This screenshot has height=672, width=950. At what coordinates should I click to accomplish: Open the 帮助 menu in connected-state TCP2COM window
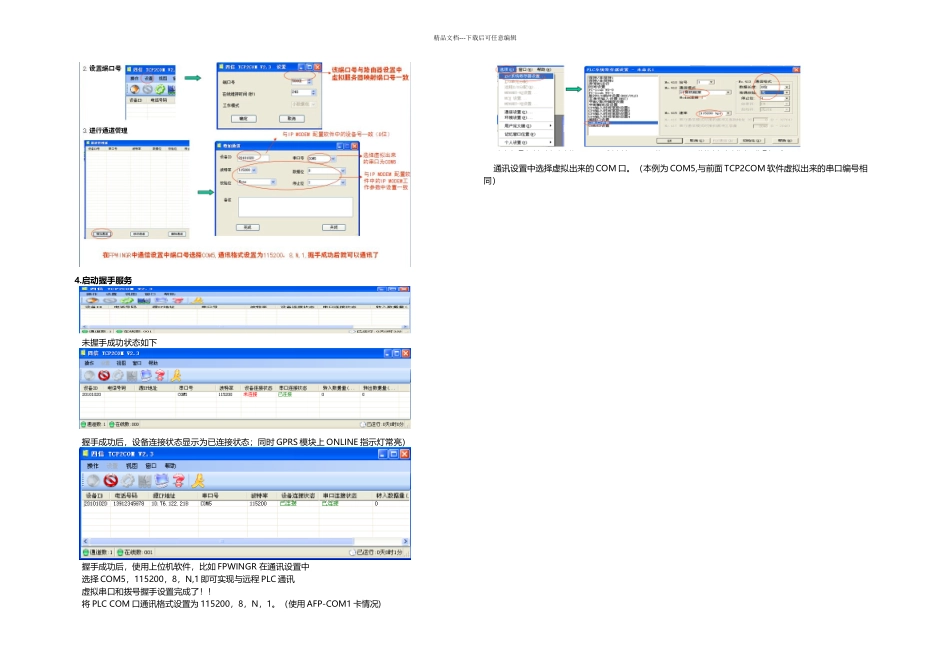[x=170, y=466]
